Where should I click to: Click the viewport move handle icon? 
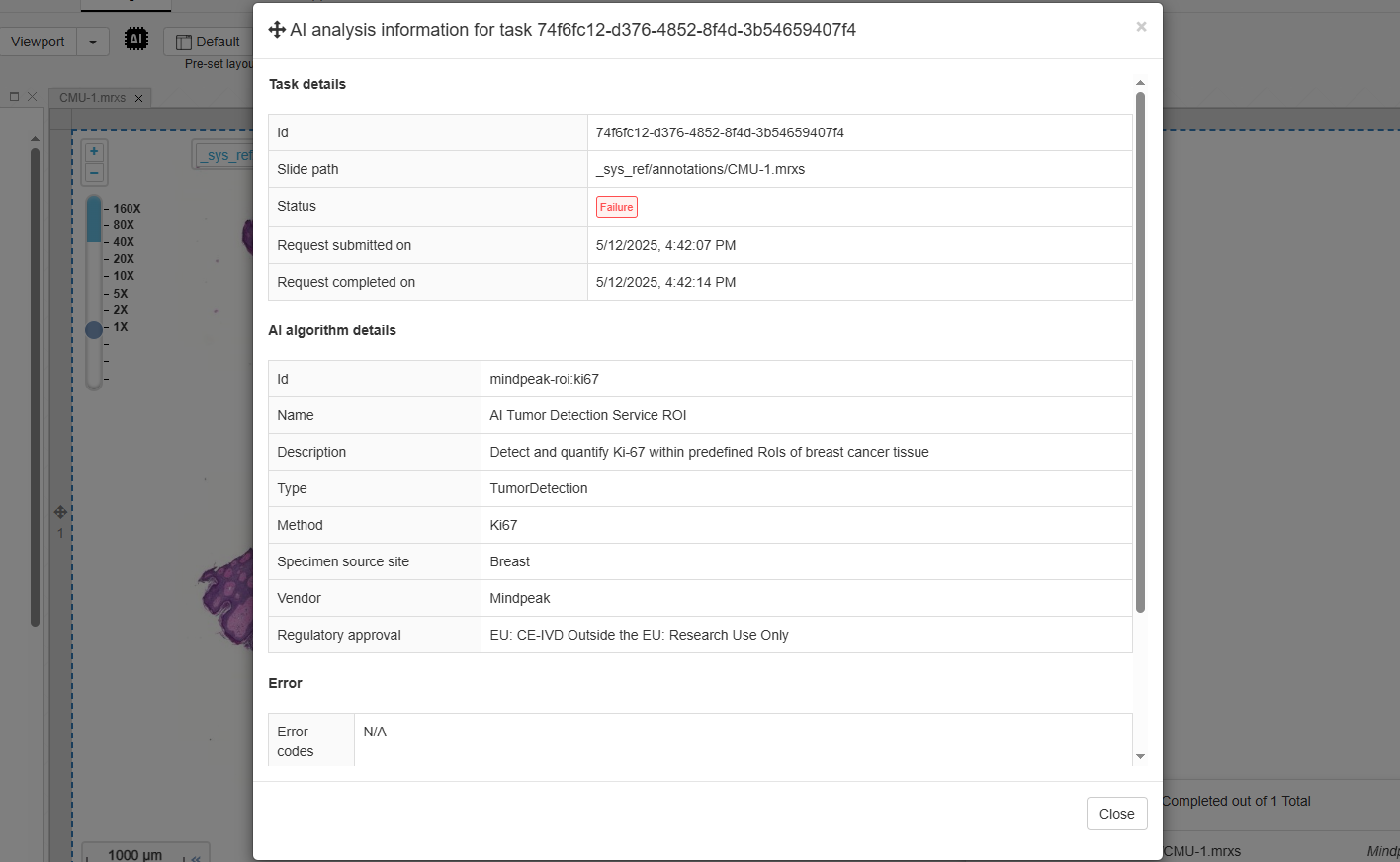60,512
